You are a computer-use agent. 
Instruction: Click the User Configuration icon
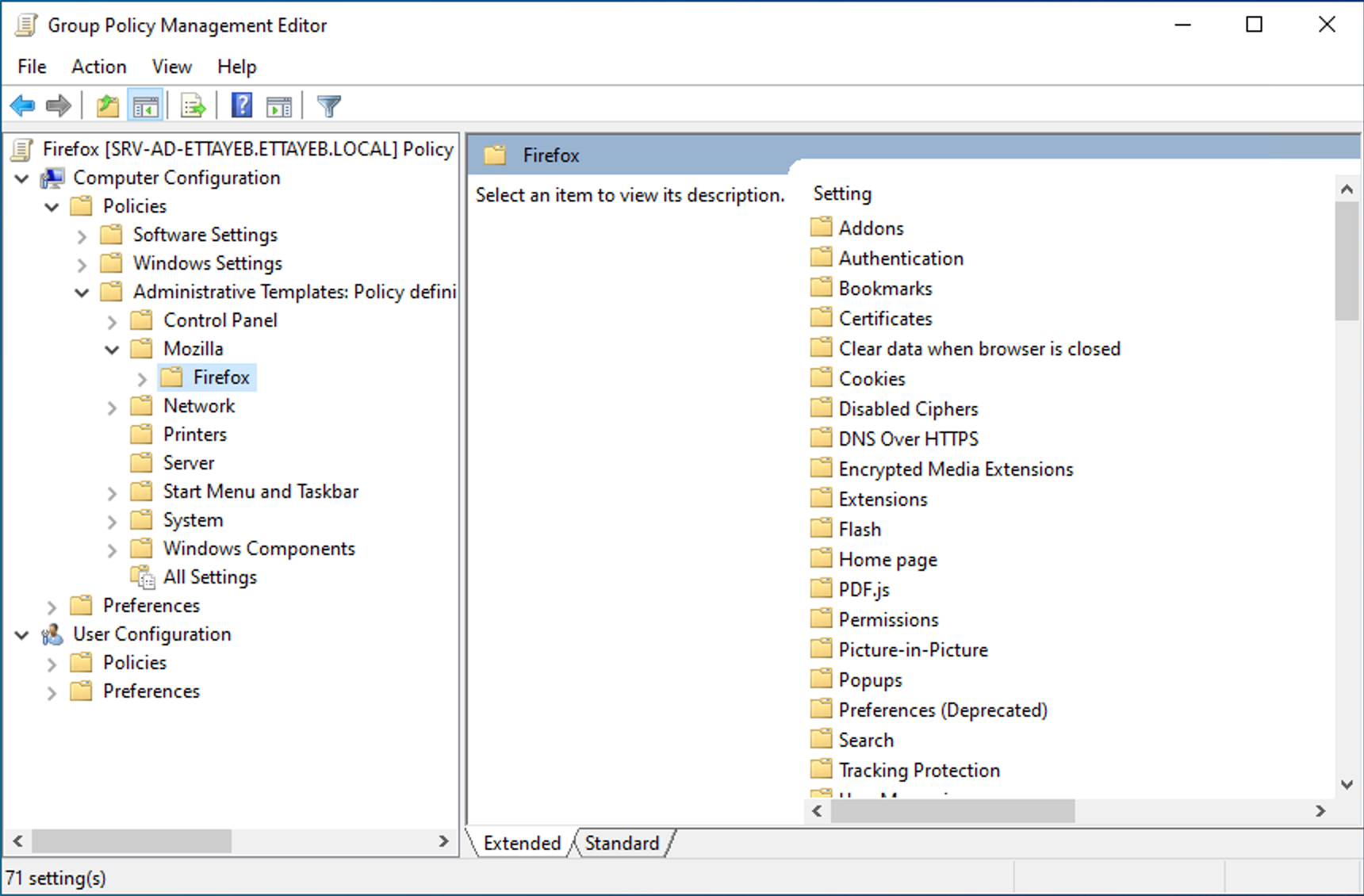(x=52, y=634)
